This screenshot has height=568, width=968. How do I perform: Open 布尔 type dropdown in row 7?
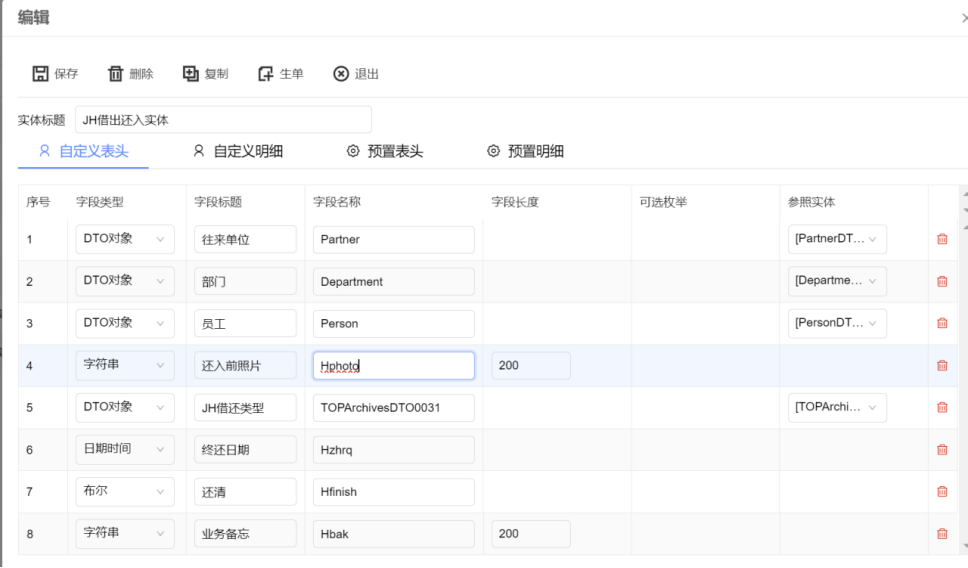(125, 491)
